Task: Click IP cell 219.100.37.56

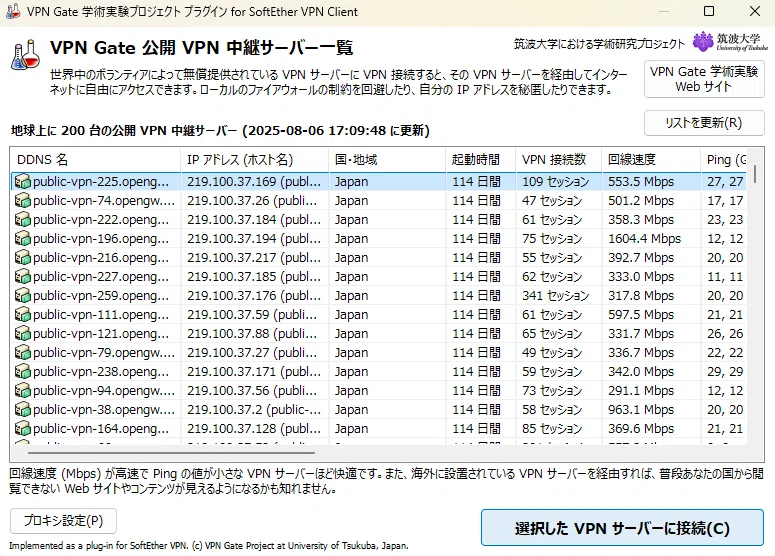Action: pyautogui.click(x=252, y=391)
